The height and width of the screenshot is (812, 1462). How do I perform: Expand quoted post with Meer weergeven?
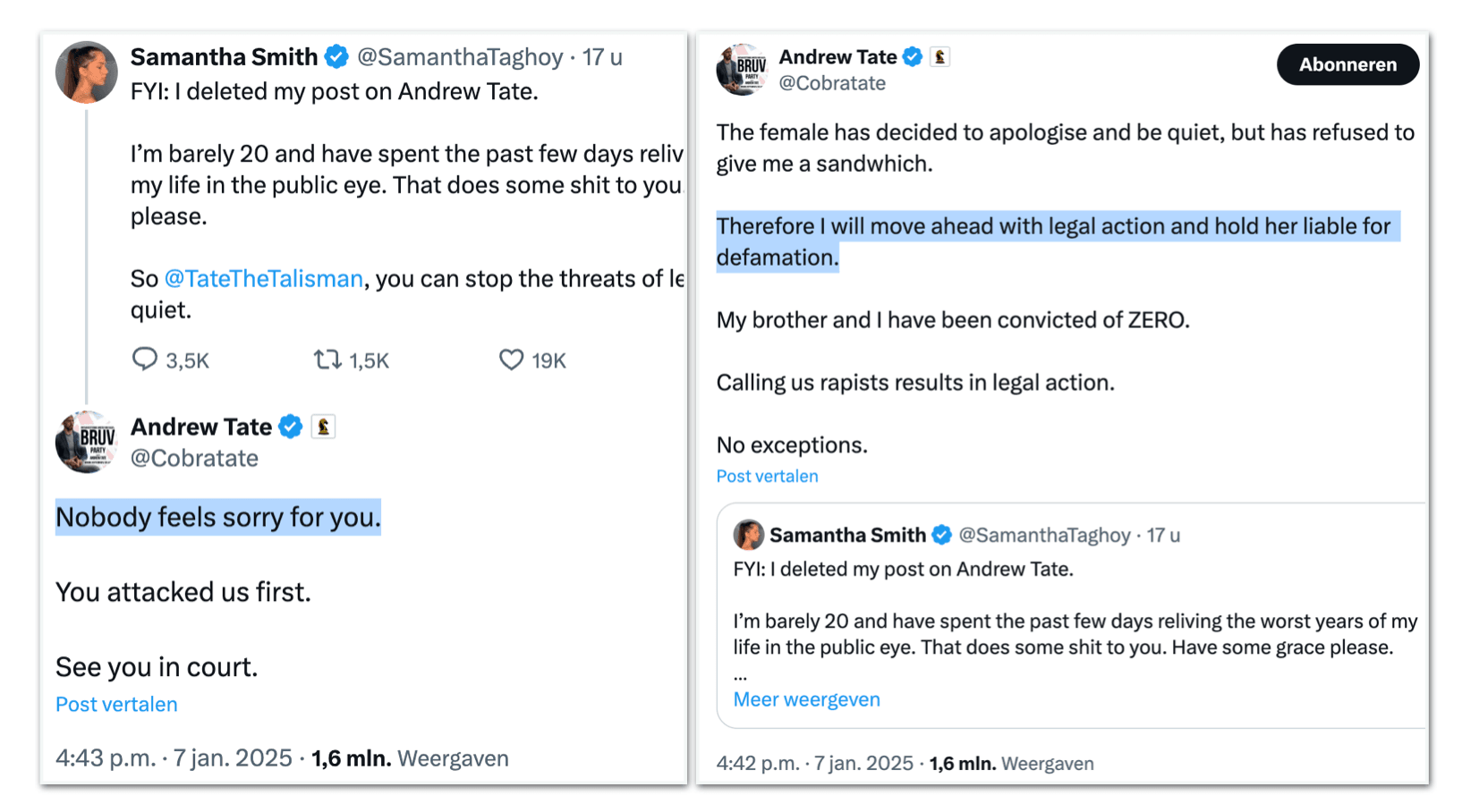pos(806,700)
